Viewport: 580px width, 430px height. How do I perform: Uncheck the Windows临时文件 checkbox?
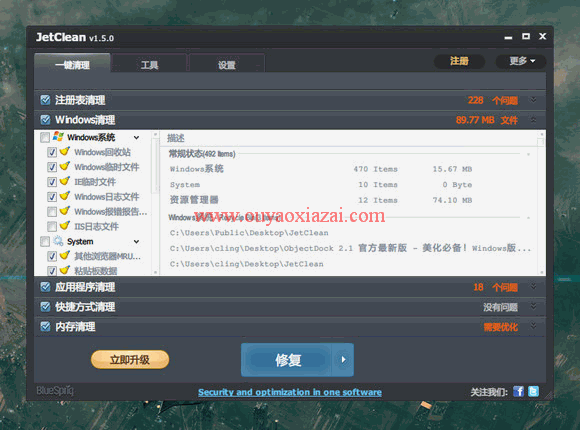pos(52,167)
